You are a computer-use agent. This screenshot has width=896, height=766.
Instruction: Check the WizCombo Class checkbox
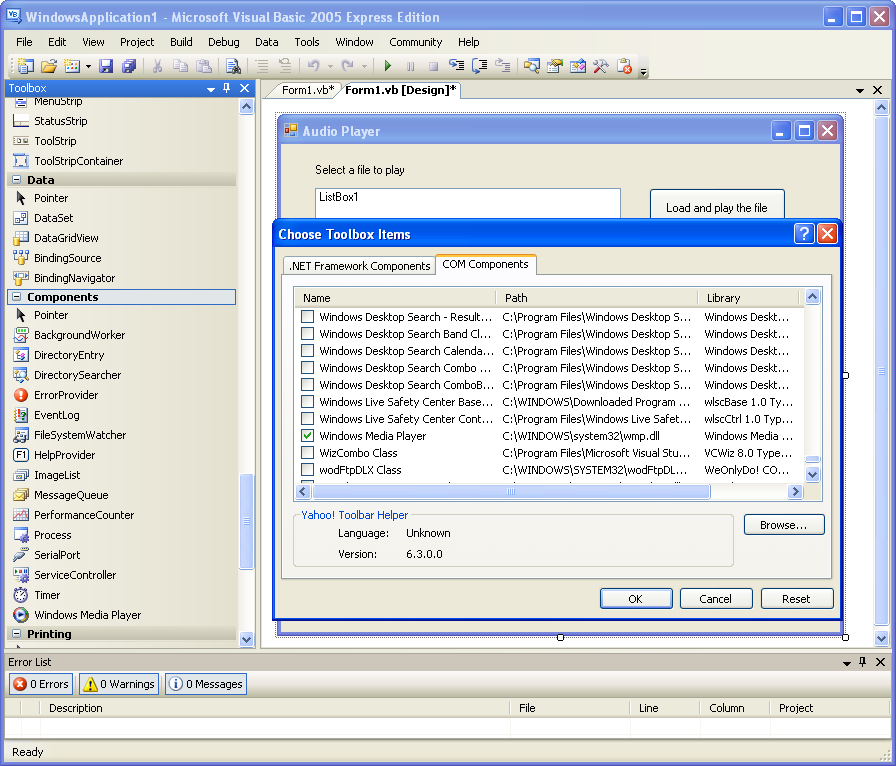307,453
